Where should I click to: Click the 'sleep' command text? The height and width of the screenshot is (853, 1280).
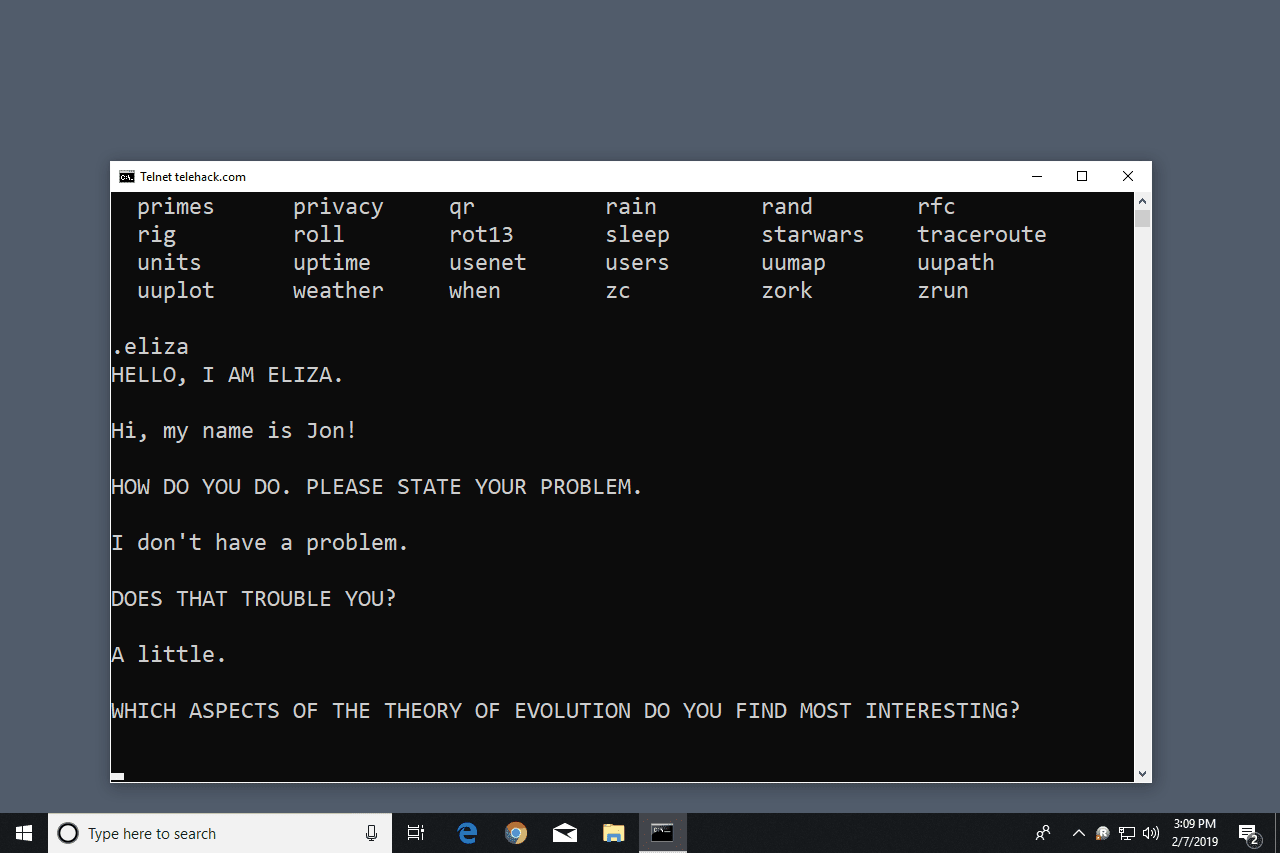637,235
